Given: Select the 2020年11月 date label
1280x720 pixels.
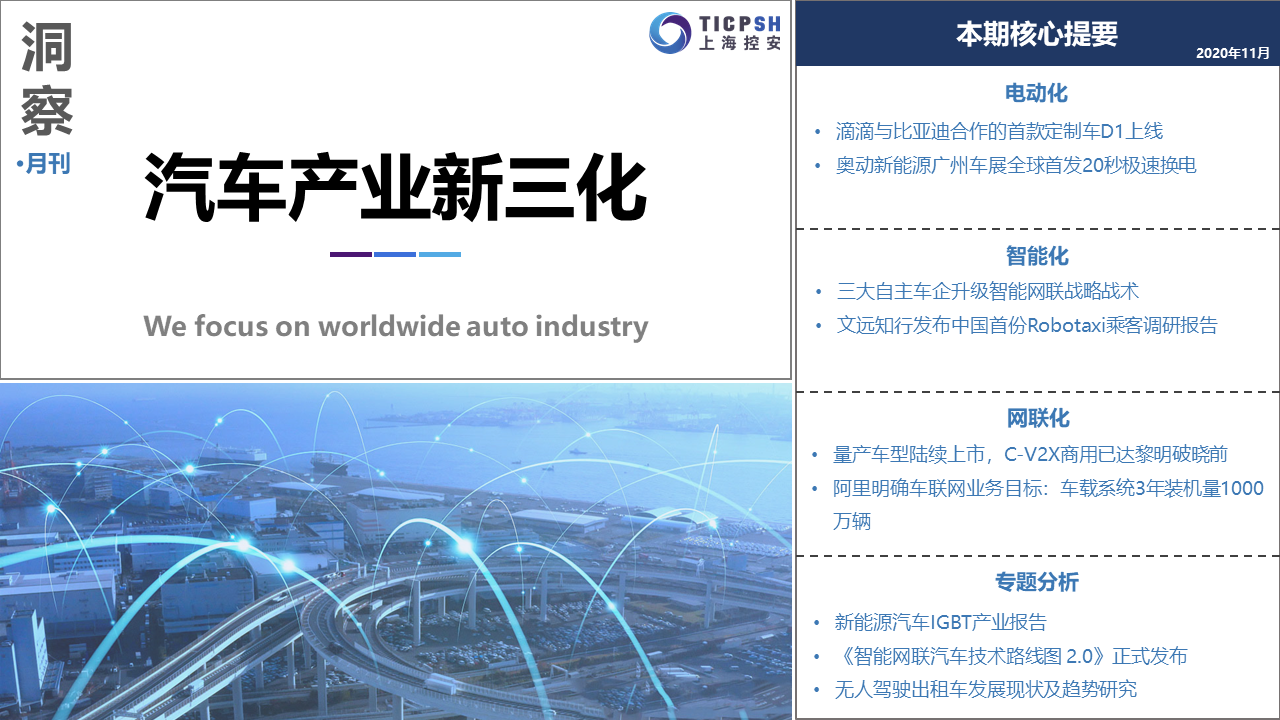Looking at the screenshot, I should (1232, 53).
